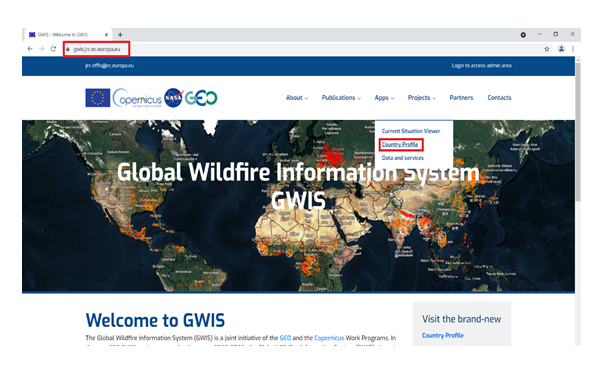Image resolution: width=600 pixels, height=380 pixels.
Task: Click the round indicator icon in title bar
Action: (523, 35)
